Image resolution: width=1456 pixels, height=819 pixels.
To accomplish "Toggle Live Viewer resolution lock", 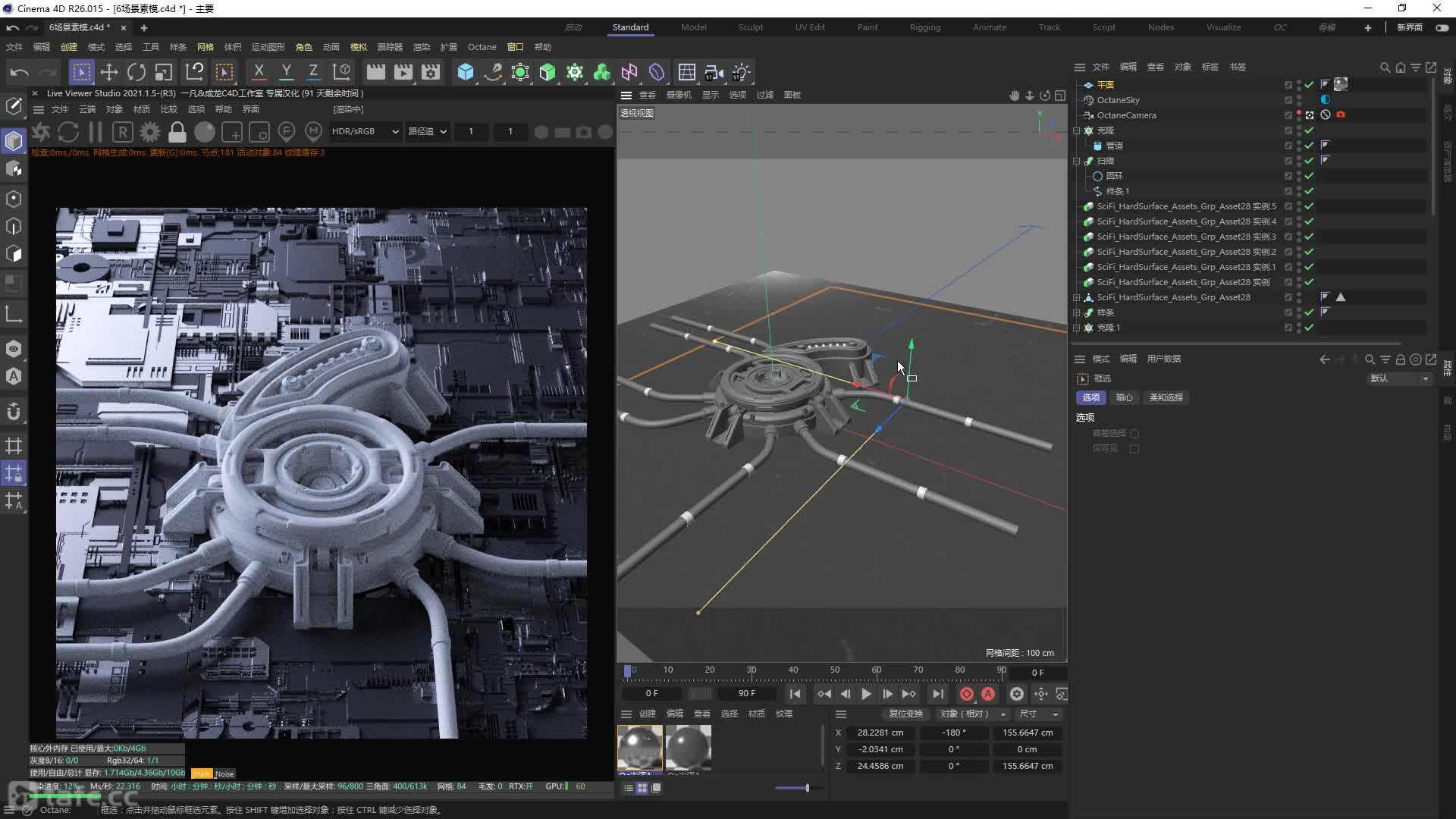I will tap(177, 132).
